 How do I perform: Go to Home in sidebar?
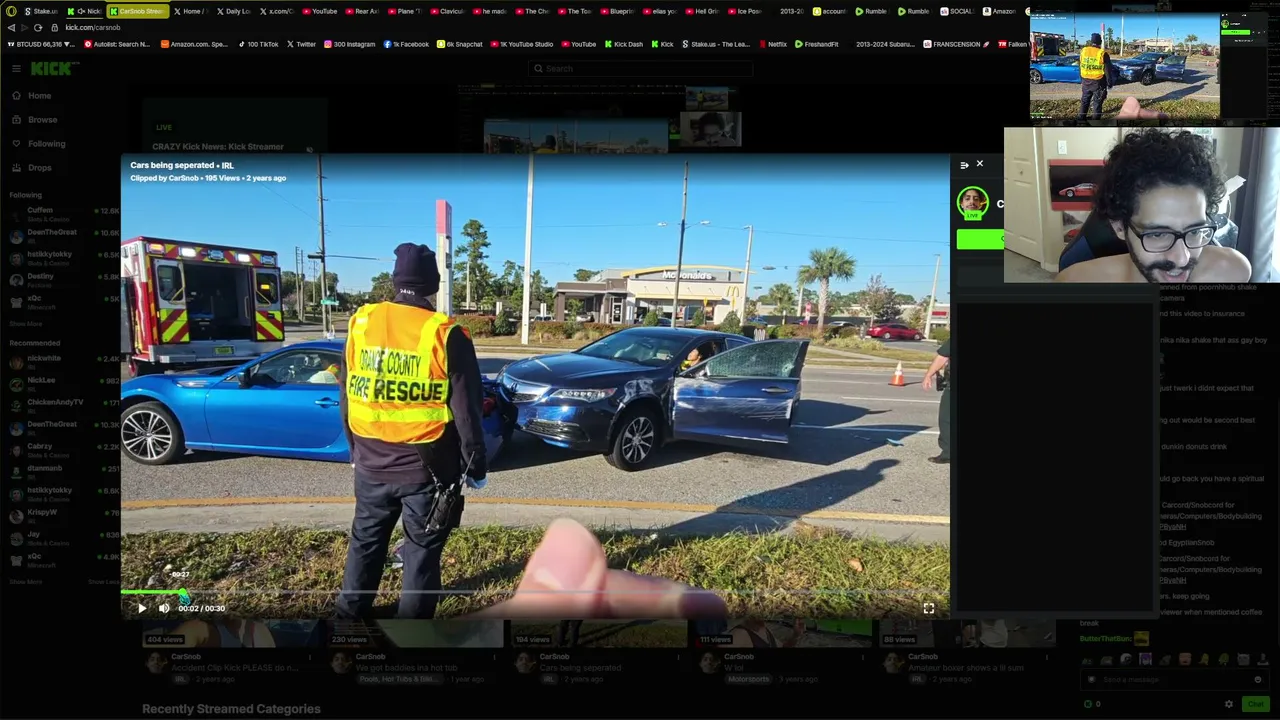40,96
